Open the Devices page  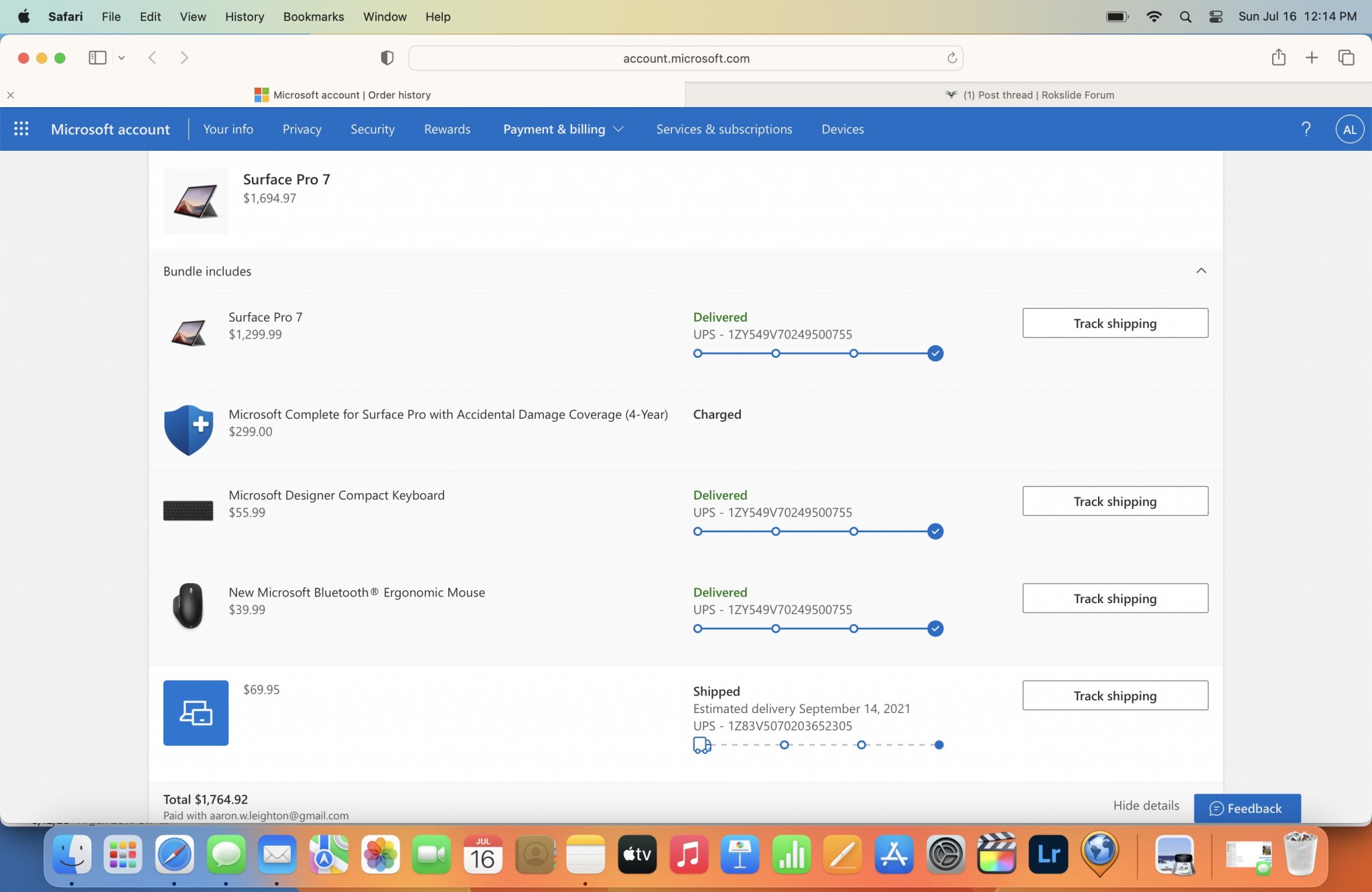[842, 129]
